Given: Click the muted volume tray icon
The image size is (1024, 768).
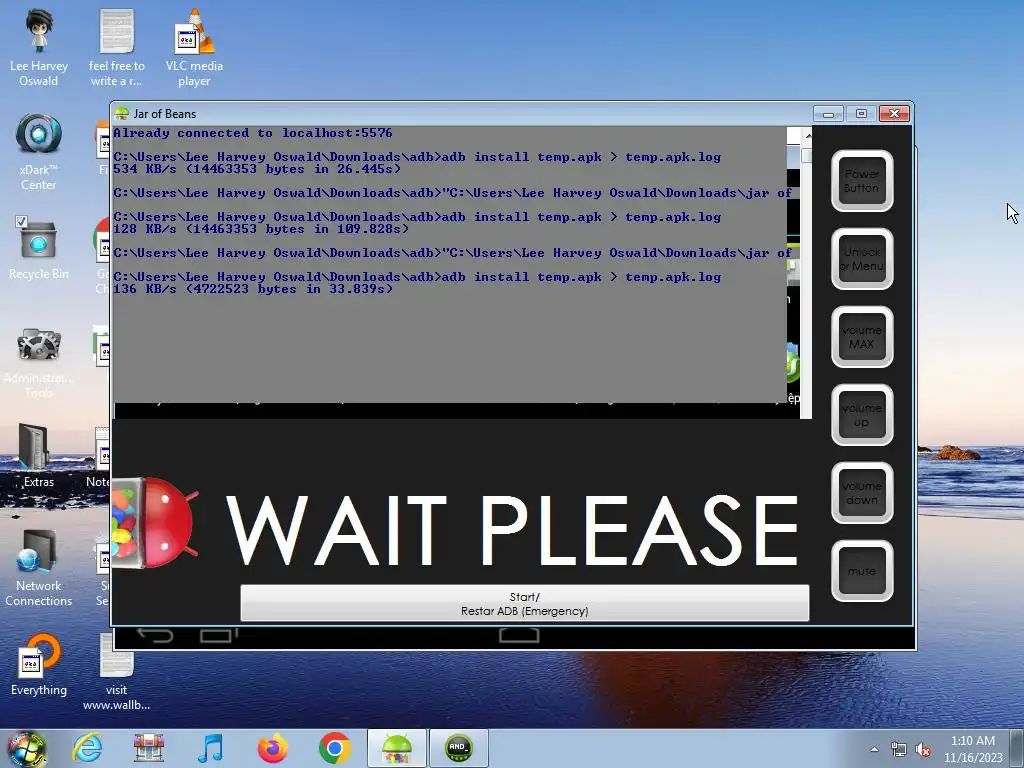Looking at the screenshot, I should click(923, 750).
